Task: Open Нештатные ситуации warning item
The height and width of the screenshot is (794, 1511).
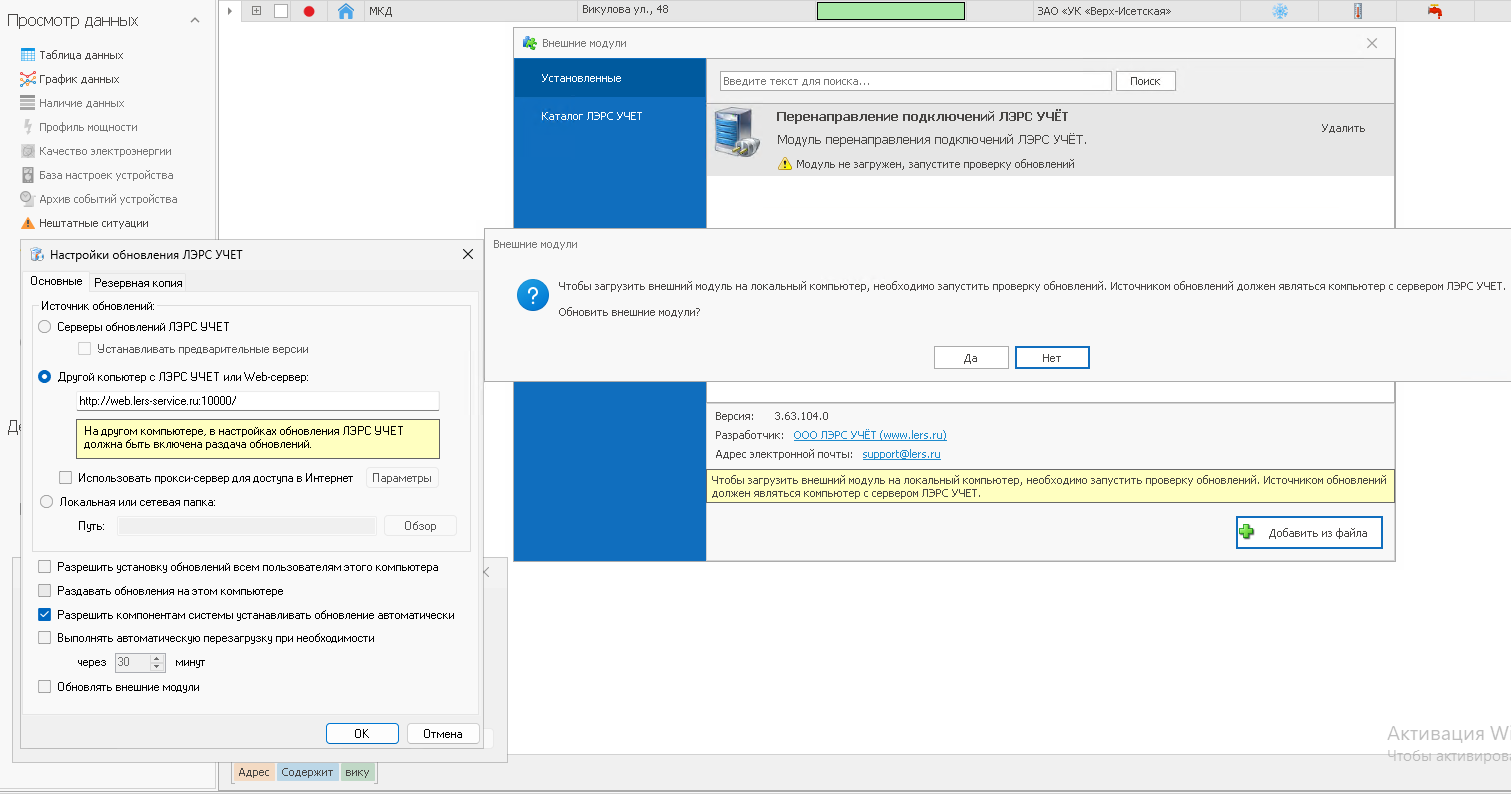Action: [x=93, y=223]
